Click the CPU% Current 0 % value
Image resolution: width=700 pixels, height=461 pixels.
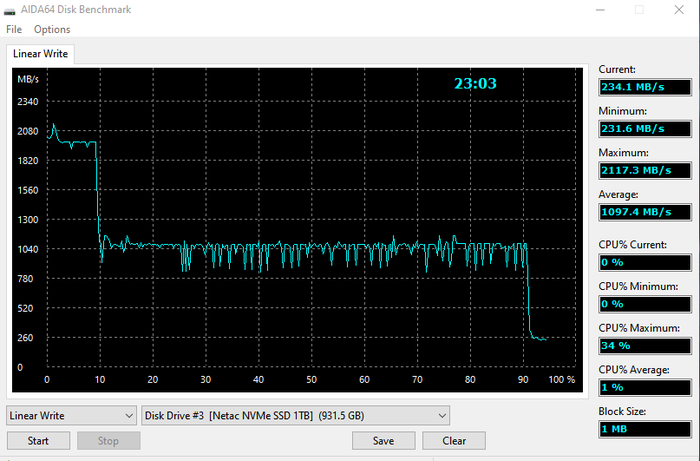tap(645, 262)
